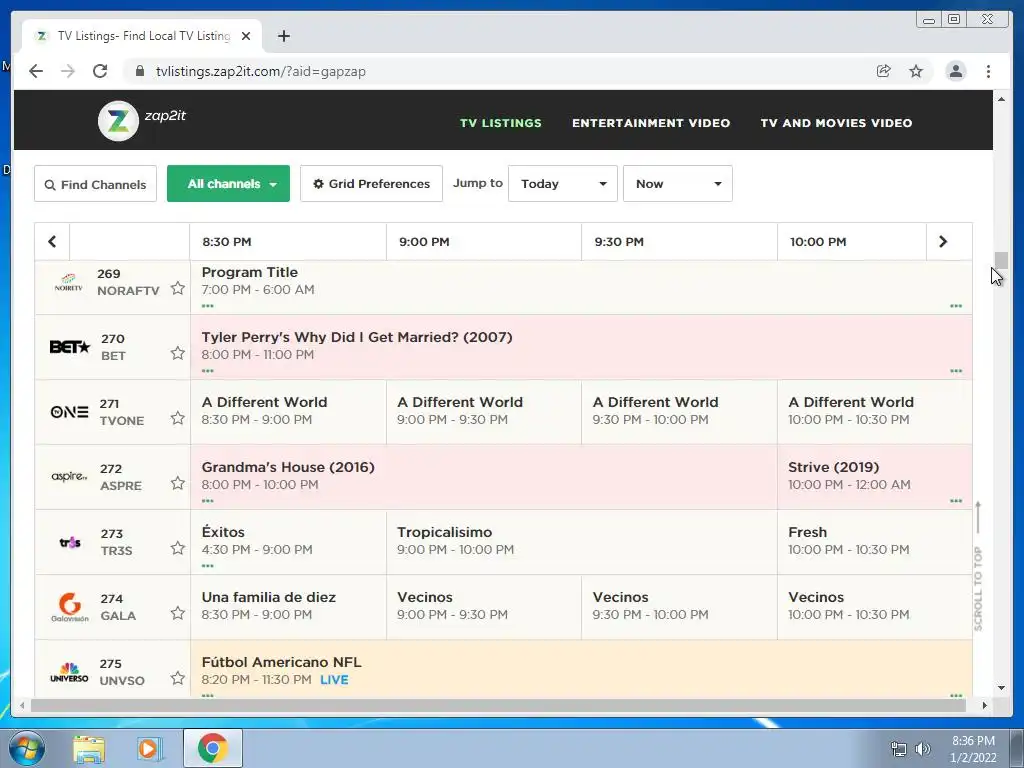This screenshot has width=1024, height=768.
Task: Click Chrome icon in taskbar
Action: [x=213, y=748]
